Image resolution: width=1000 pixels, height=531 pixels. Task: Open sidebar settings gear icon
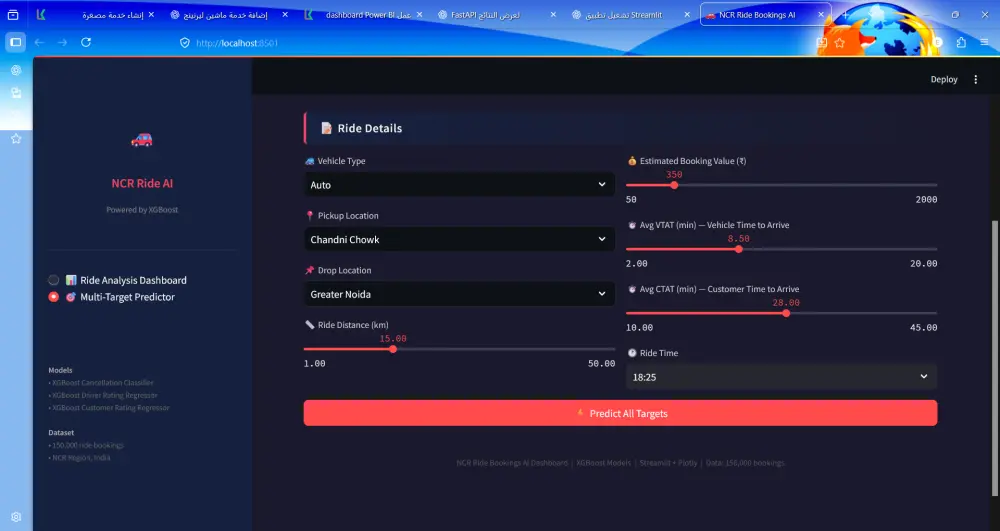(16, 517)
